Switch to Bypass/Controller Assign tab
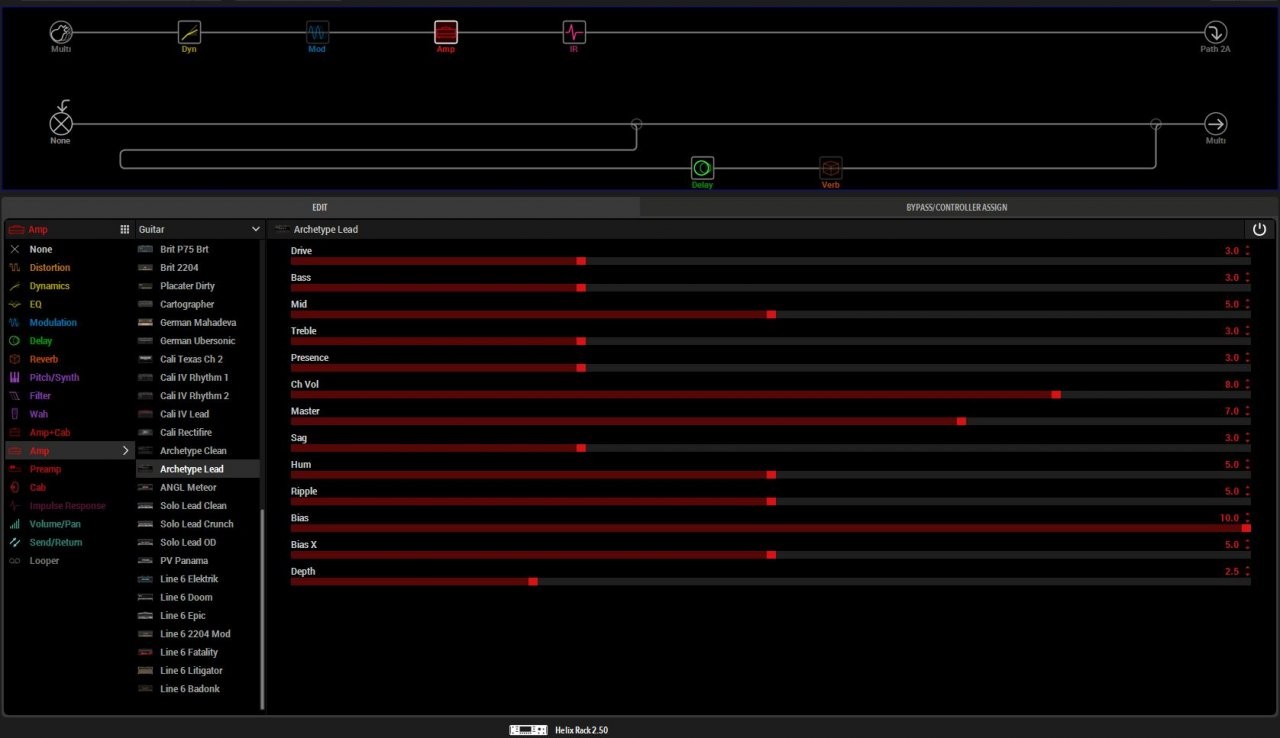Viewport: 1280px width, 738px height. click(x=957, y=207)
